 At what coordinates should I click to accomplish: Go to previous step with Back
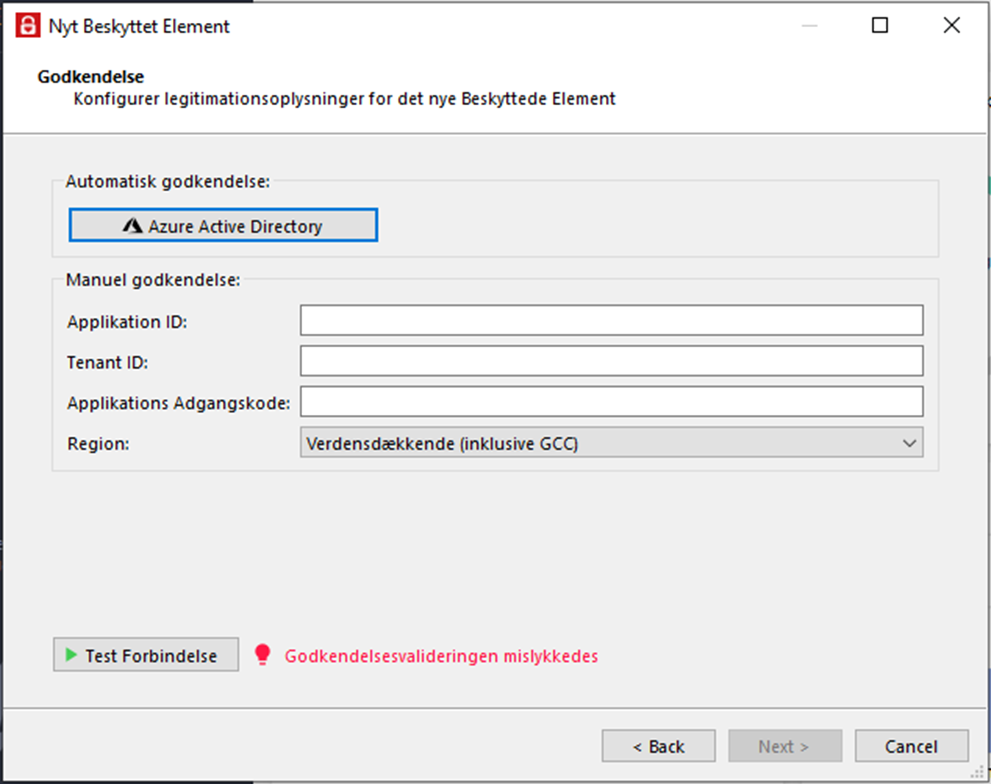pos(659,746)
